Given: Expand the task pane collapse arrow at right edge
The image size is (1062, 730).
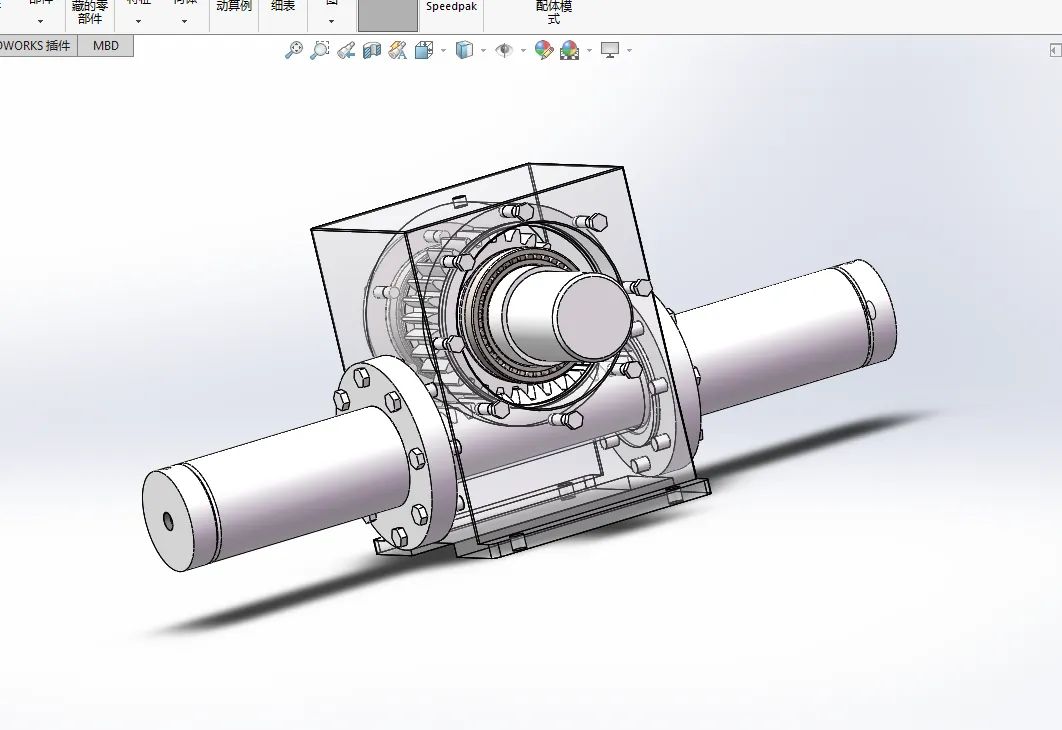Looking at the screenshot, I should [1055, 50].
